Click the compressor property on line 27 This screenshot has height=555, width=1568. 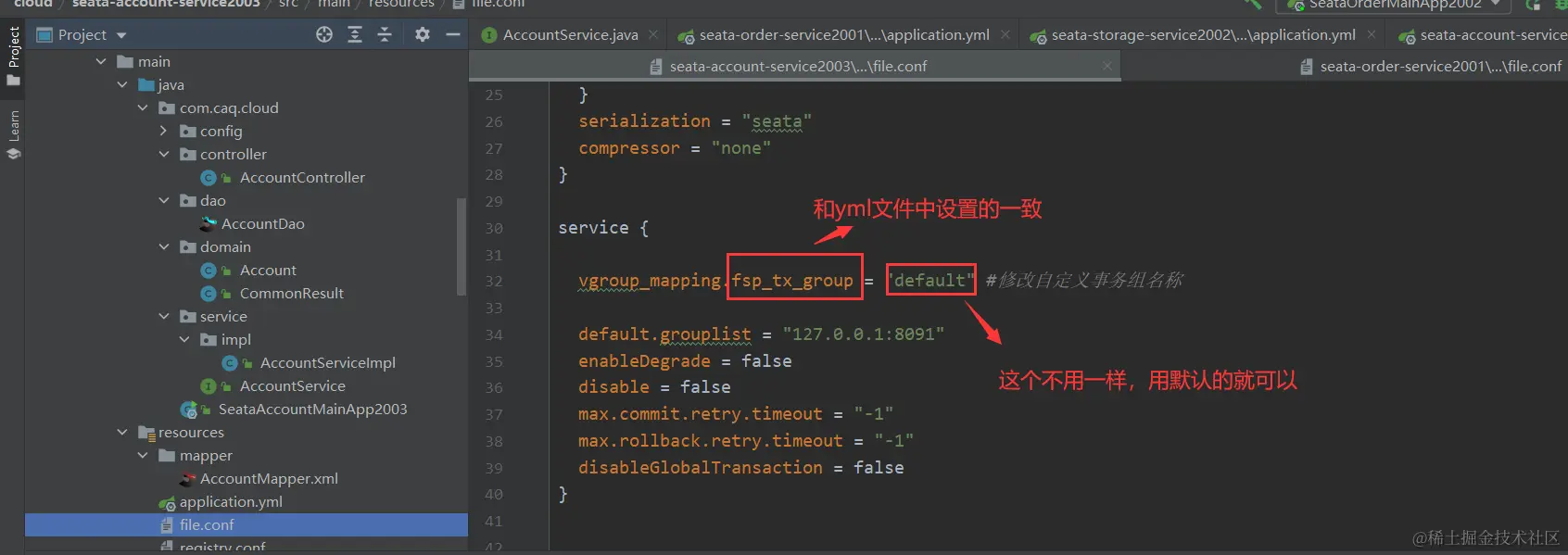(628, 148)
